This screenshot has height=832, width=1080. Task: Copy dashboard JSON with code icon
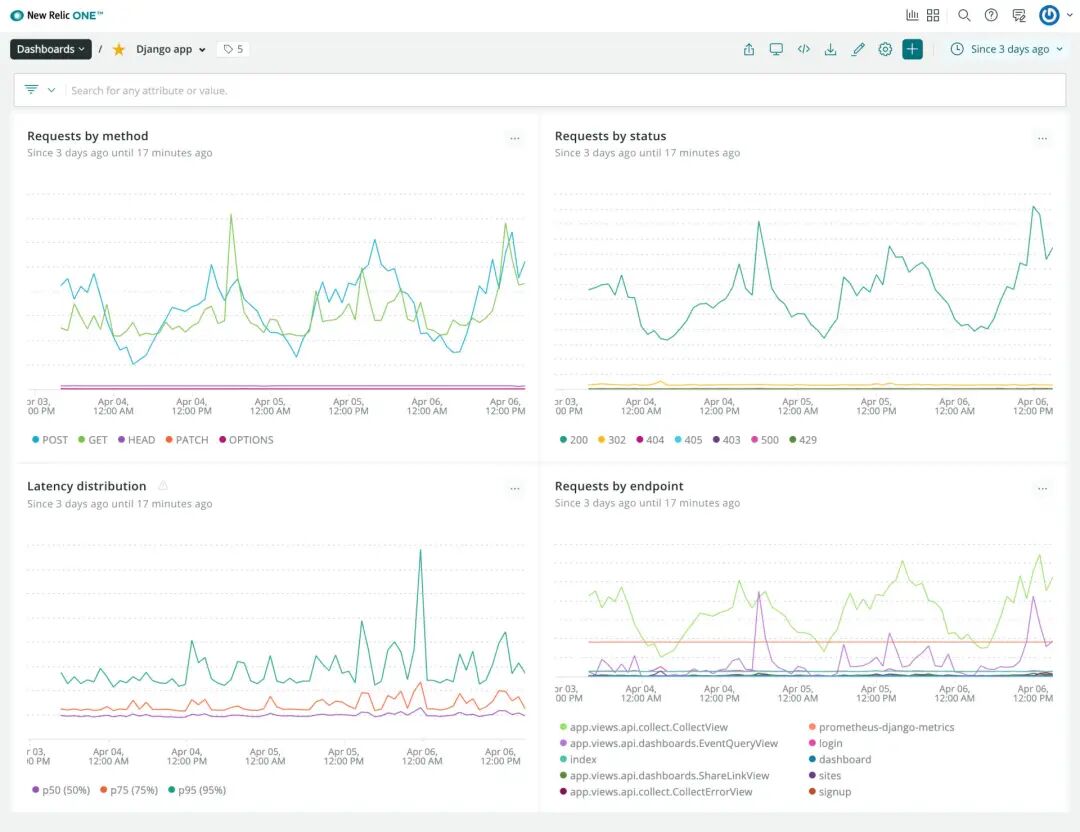coord(804,49)
